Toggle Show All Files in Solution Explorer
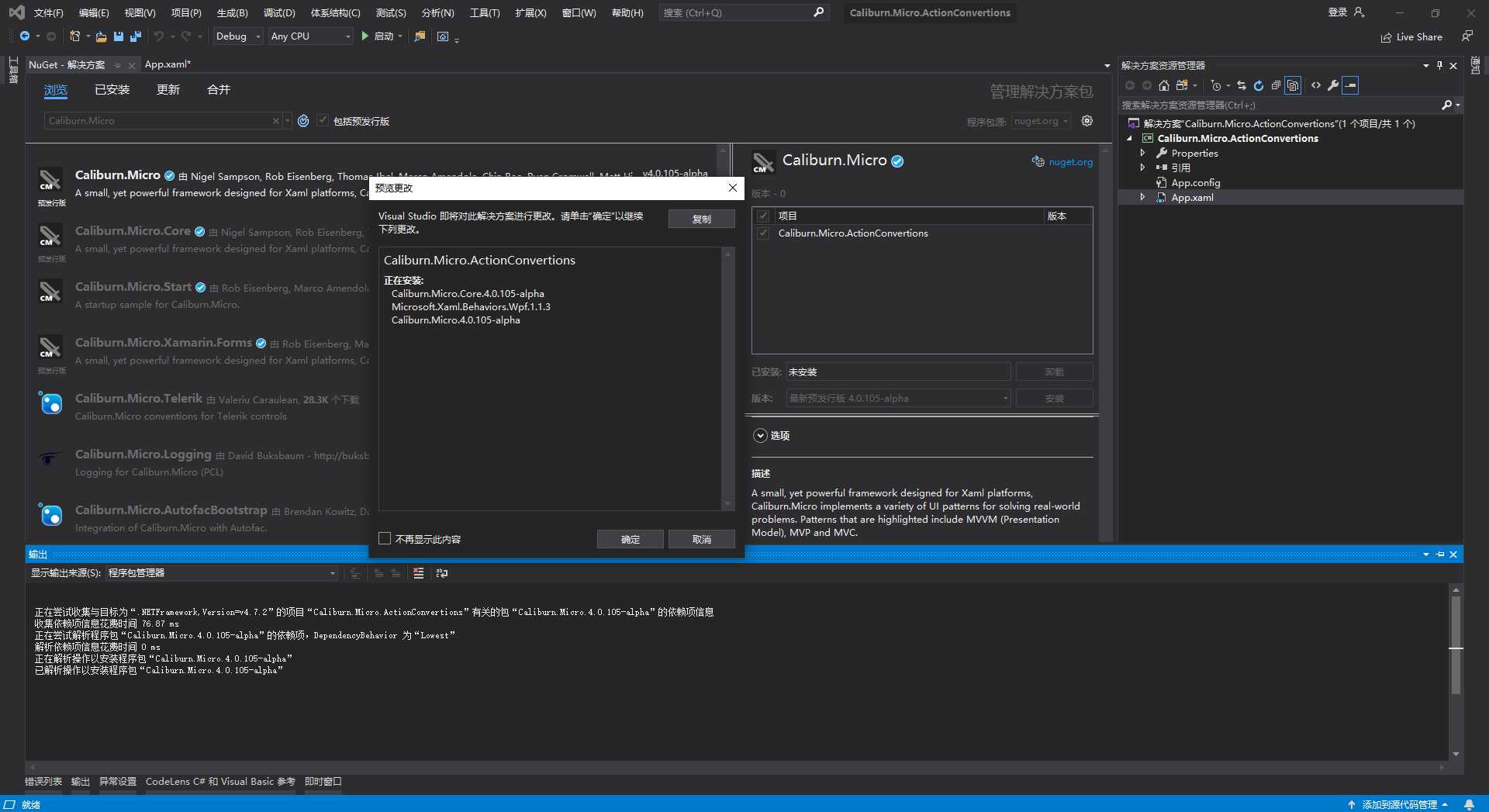Screen dimensions: 1489x812 click(1293, 85)
